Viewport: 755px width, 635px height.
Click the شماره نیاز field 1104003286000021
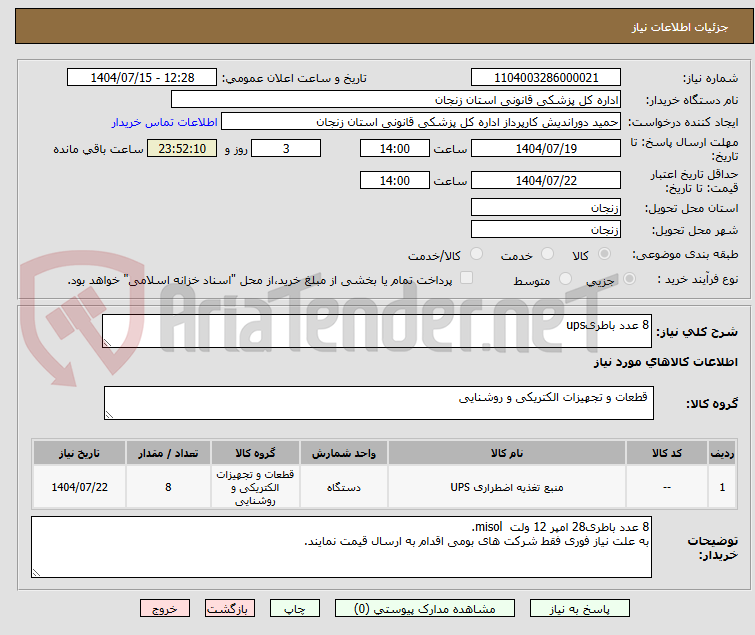(x=546, y=78)
